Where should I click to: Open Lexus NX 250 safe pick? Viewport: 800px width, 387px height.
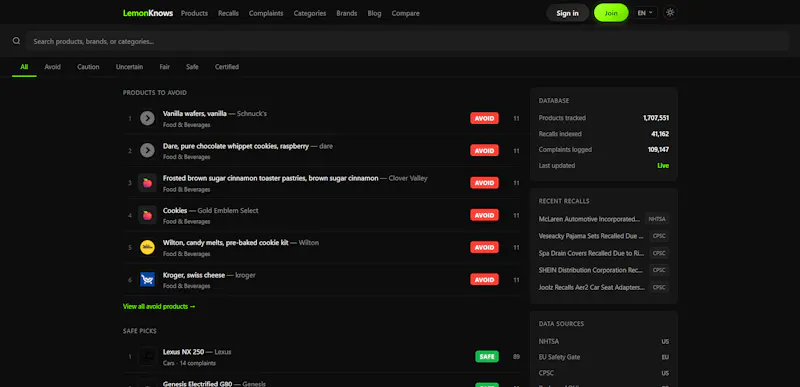point(183,351)
